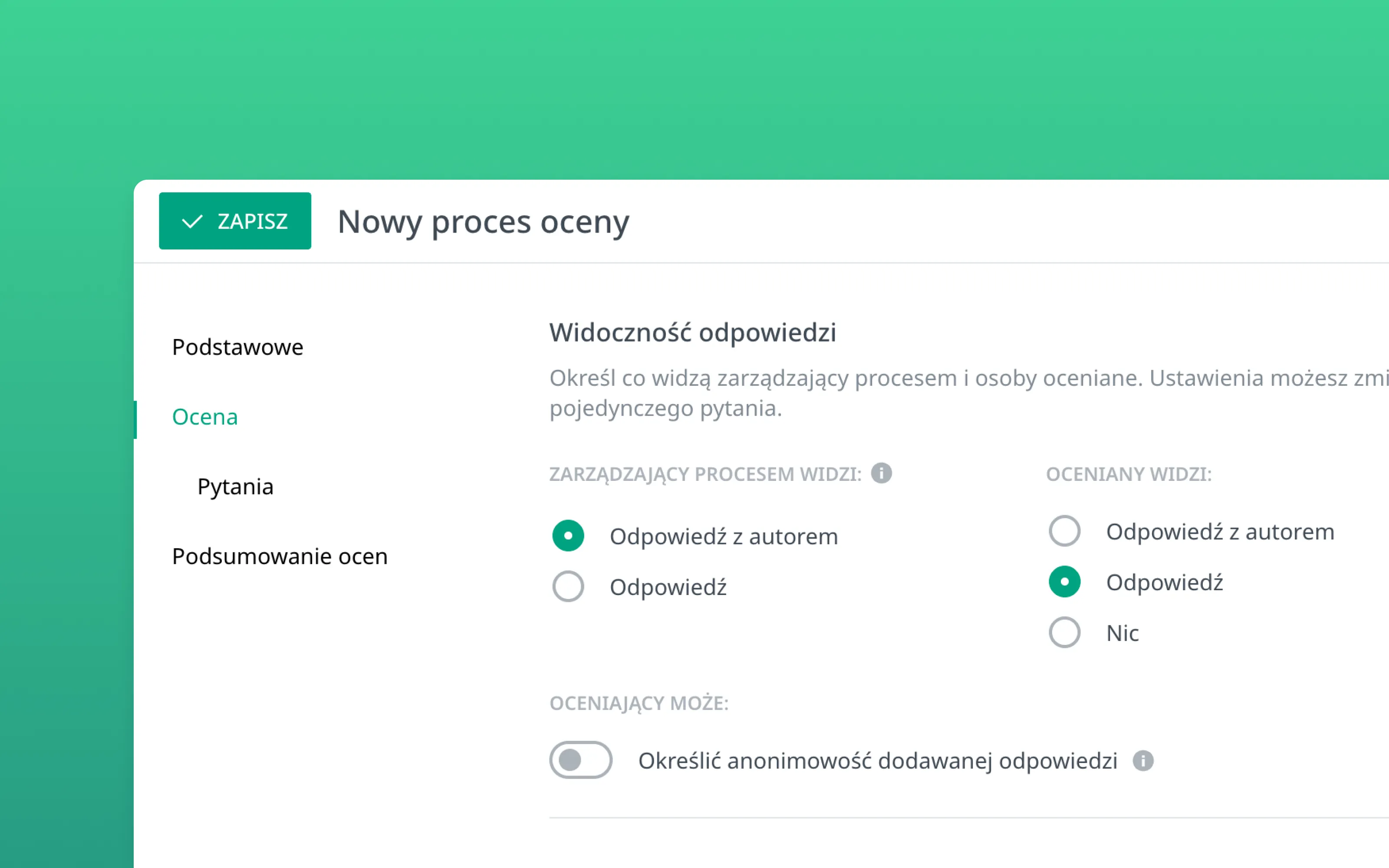Click the checkmark icon on the Zapisz button
This screenshot has width=1389, height=868.
pyautogui.click(x=192, y=222)
